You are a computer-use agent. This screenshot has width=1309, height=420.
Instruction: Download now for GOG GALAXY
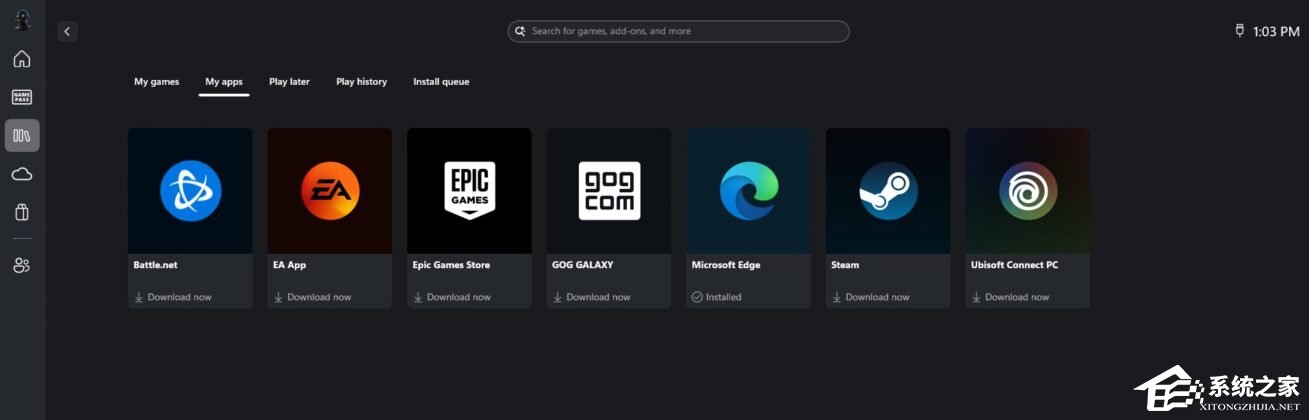point(591,297)
